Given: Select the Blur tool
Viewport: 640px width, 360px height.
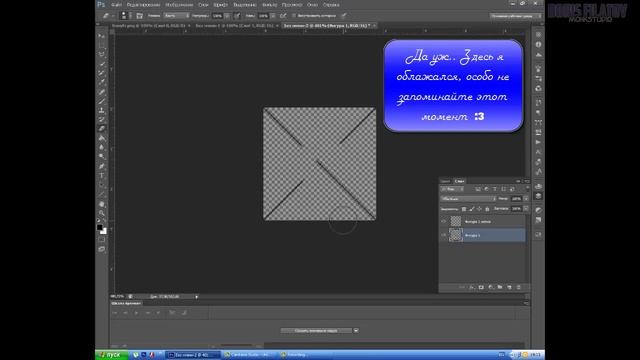Looking at the screenshot, I should tap(102, 147).
